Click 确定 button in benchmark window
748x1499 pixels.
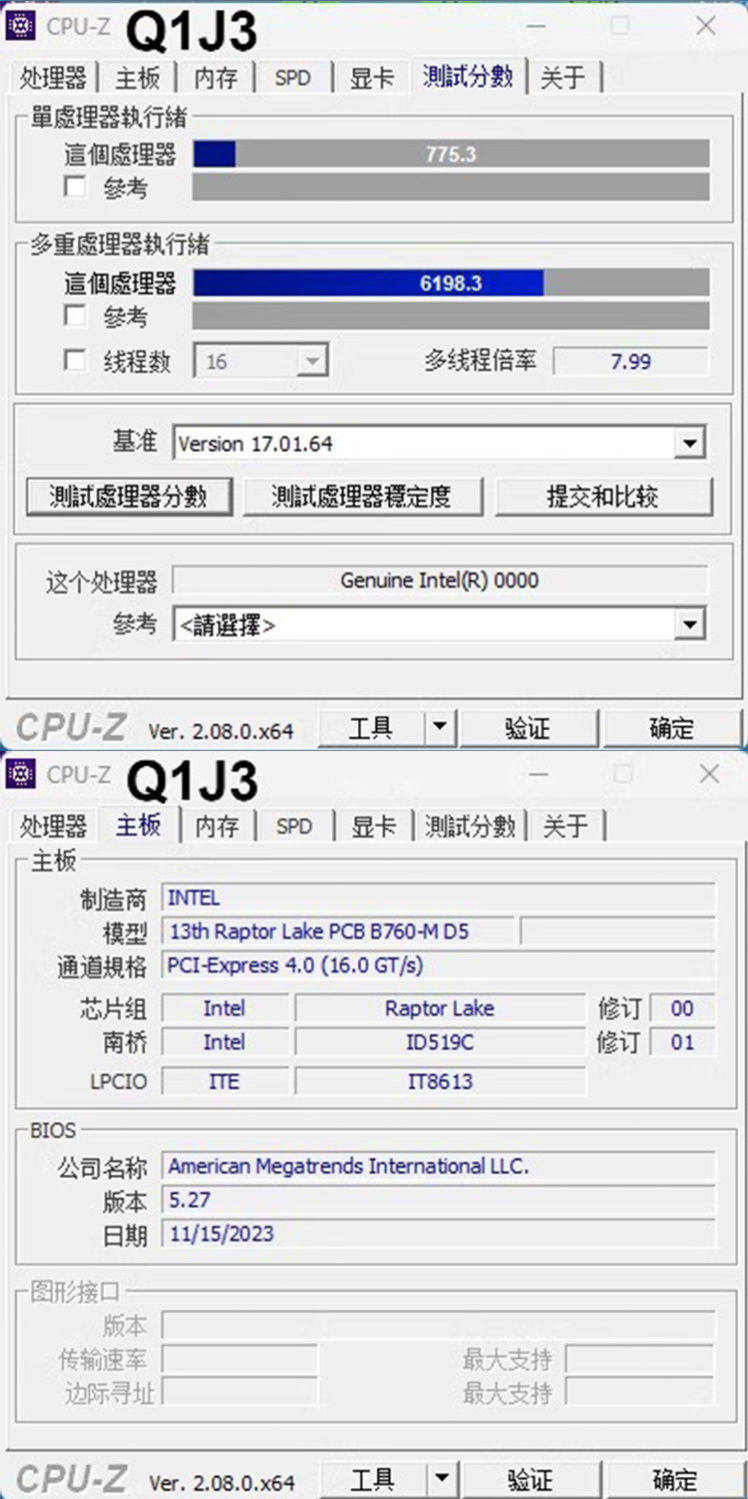pyautogui.click(x=671, y=729)
